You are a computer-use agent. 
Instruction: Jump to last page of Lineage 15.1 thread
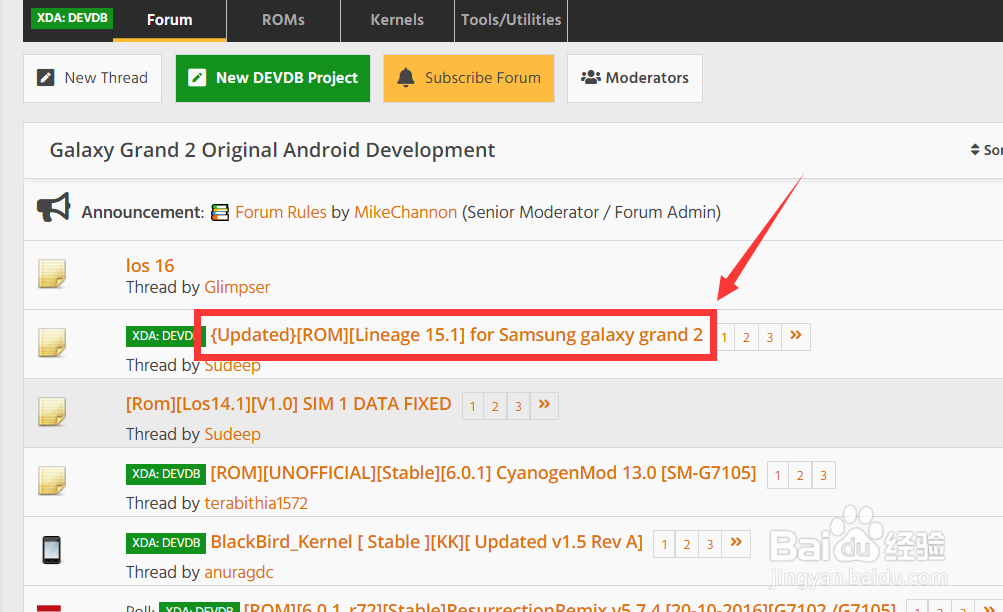[x=796, y=337]
